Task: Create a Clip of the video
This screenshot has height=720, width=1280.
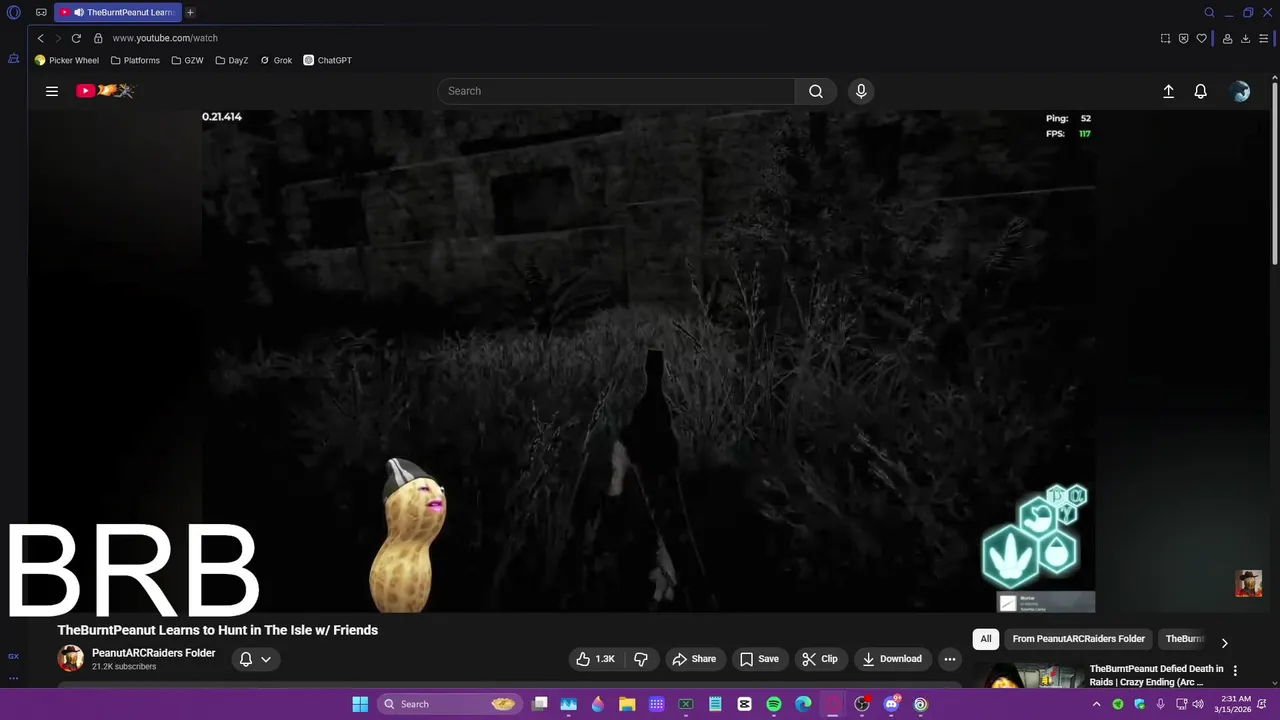Action: click(x=820, y=659)
